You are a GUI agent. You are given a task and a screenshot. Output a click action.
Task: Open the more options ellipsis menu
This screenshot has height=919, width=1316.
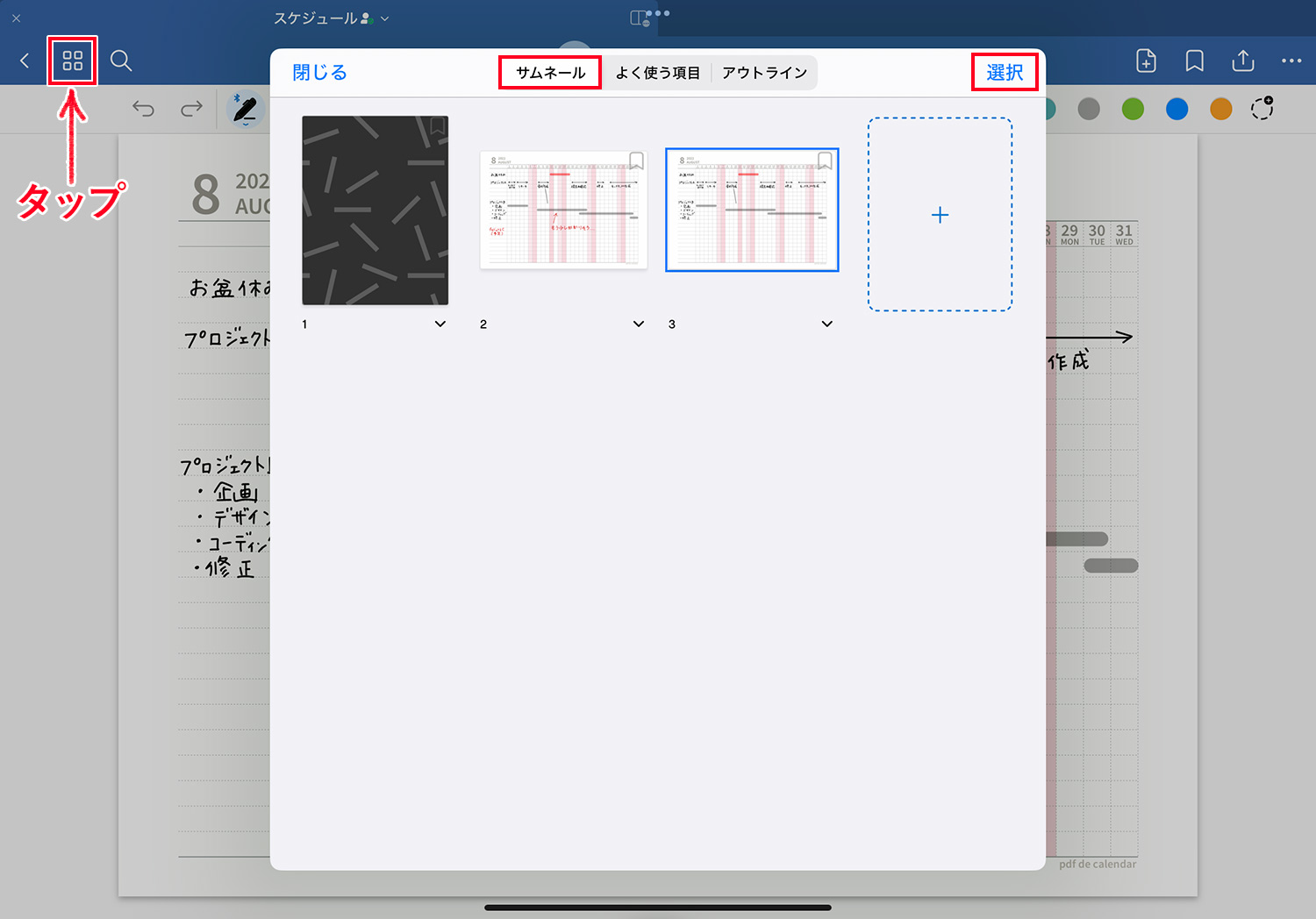(1291, 61)
